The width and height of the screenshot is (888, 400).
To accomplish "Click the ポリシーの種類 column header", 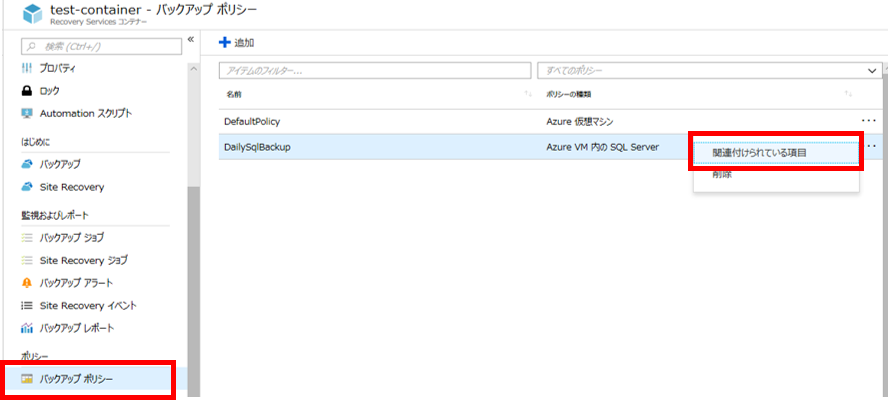I will 569,93.
